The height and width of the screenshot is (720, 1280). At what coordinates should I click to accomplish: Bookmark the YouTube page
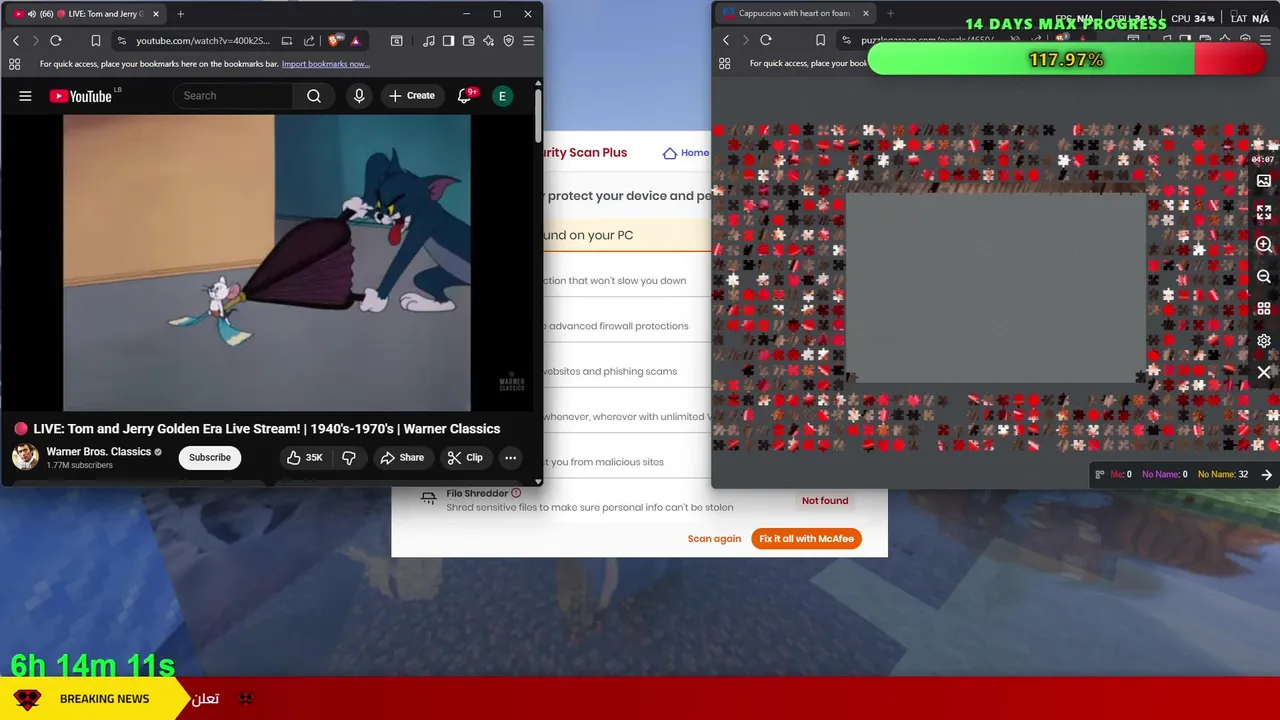pos(96,41)
